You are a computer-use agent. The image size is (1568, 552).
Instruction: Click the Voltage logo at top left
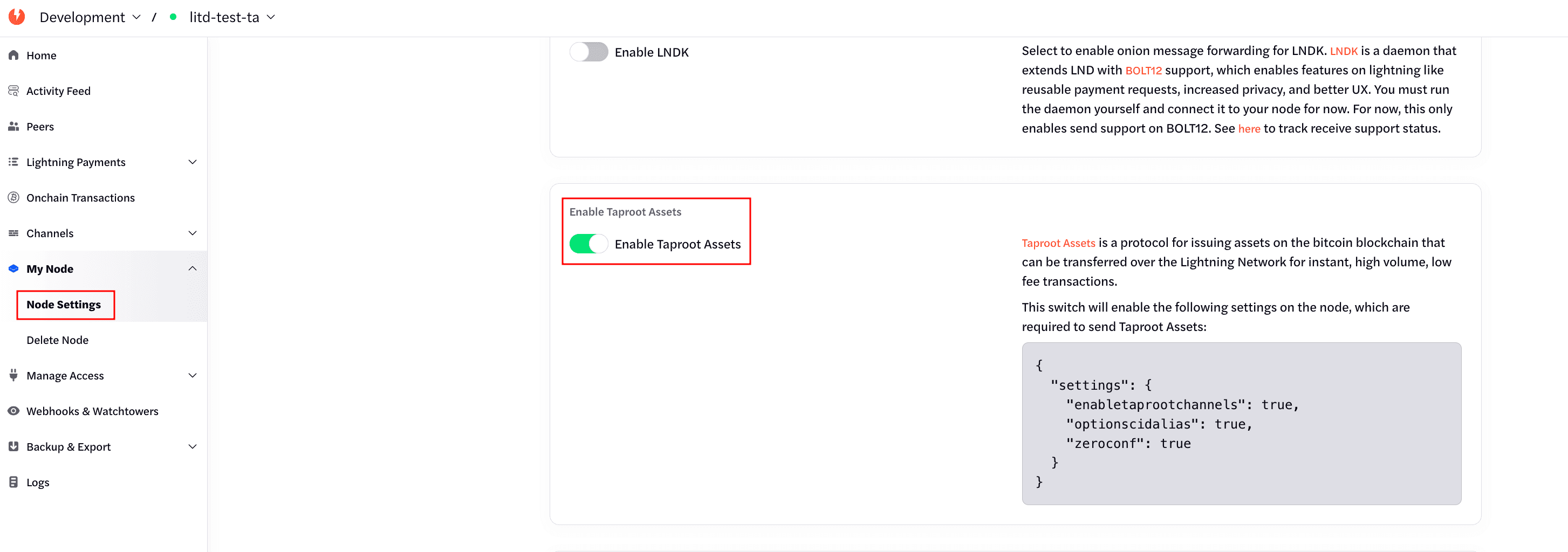click(x=17, y=16)
